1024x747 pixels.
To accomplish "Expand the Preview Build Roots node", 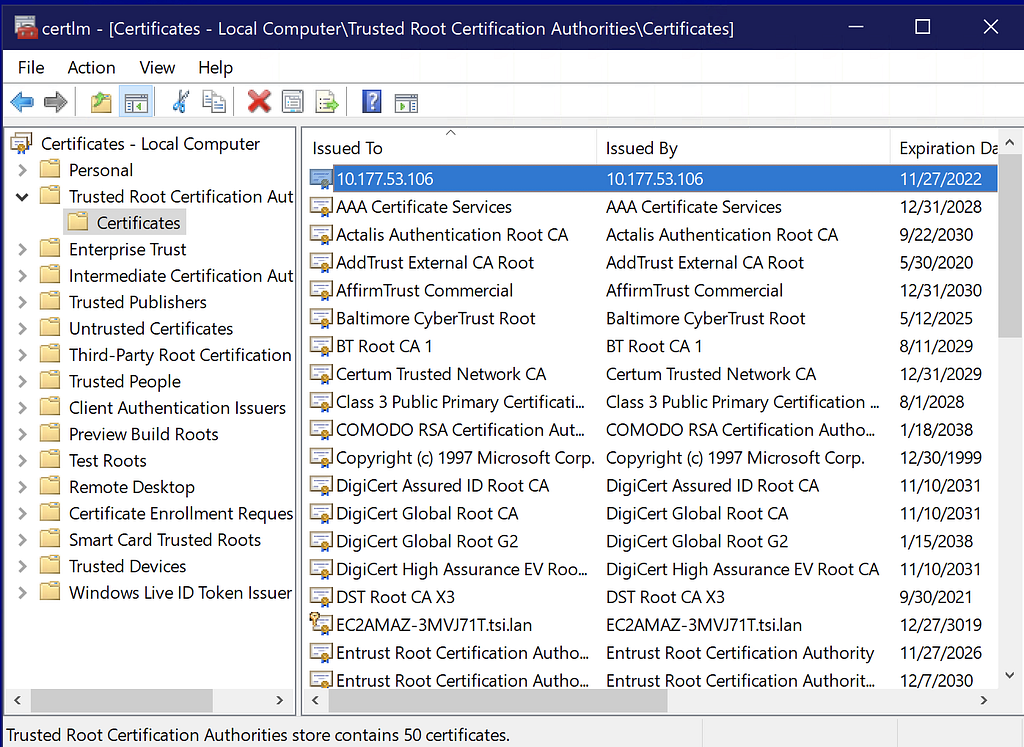I will pyautogui.click(x=22, y=434).
